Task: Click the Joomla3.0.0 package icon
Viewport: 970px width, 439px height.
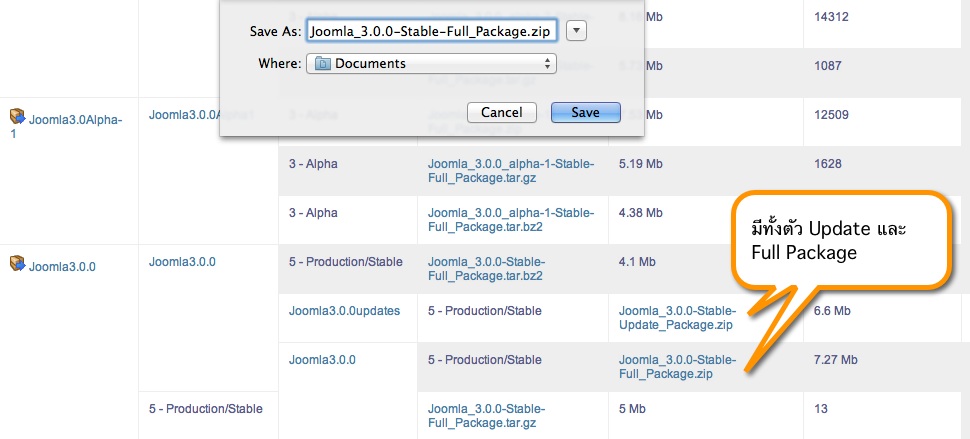Action: [17, 263]
